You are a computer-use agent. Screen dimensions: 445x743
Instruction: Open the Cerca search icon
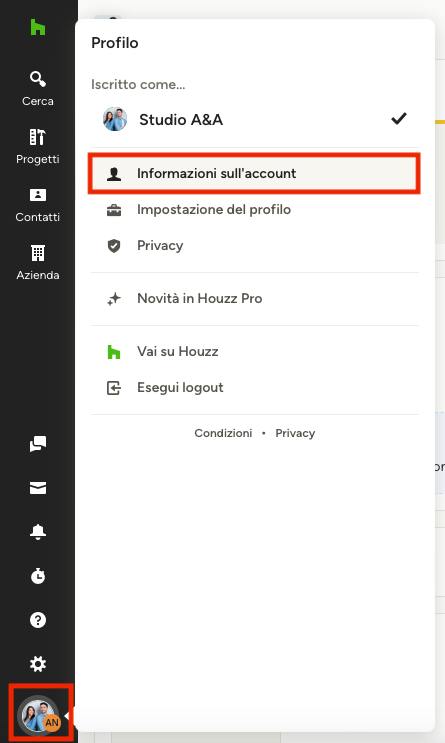point(37,79)
